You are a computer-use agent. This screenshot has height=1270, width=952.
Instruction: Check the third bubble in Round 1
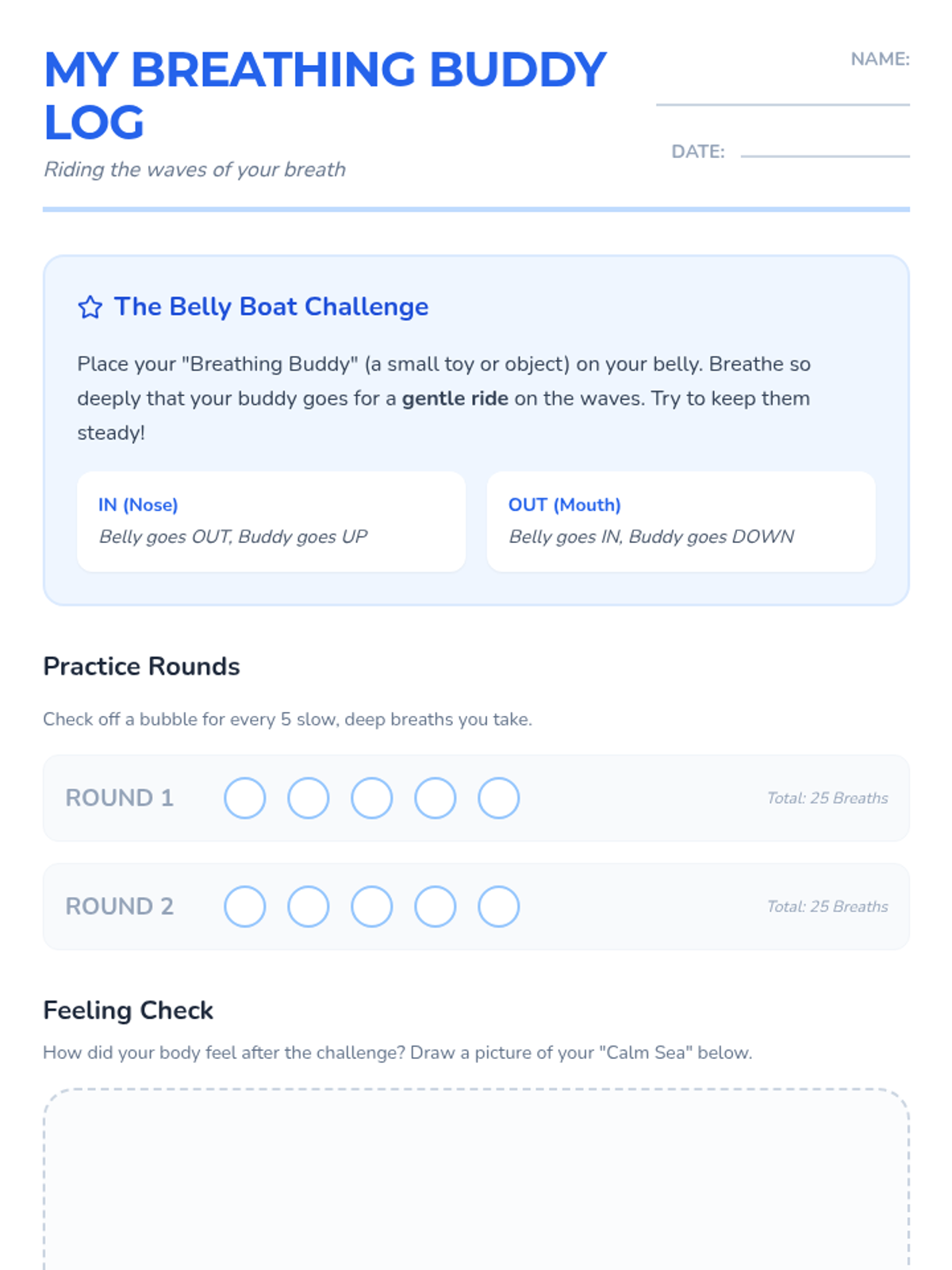(x=371, y=798)
